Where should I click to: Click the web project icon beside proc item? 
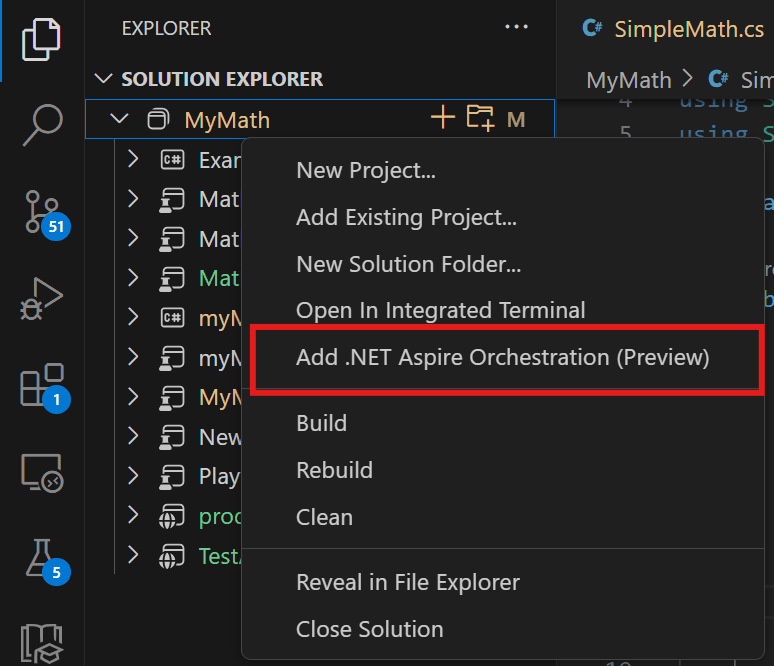pyautogui.click(x=172, y=516)
